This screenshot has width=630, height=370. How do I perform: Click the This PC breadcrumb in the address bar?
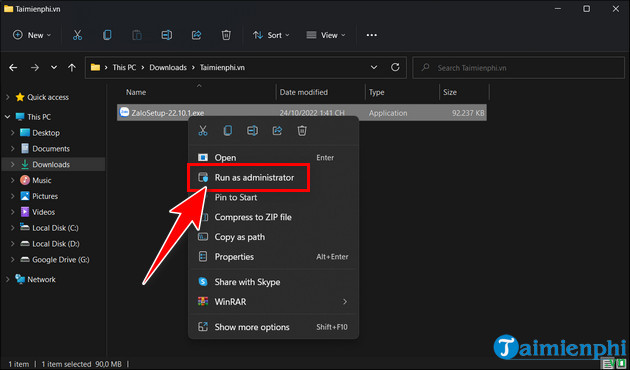(124, 67)
